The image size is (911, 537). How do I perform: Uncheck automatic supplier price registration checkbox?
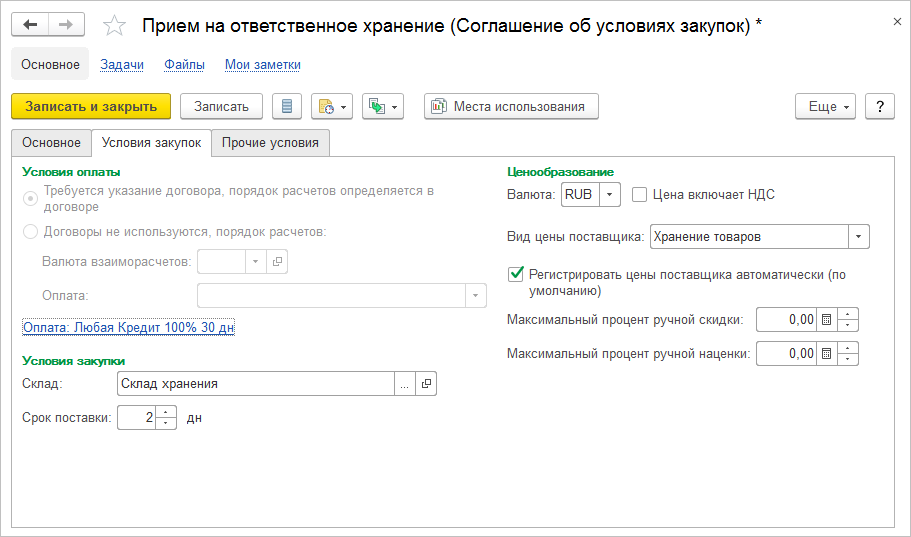click(516, 273)
